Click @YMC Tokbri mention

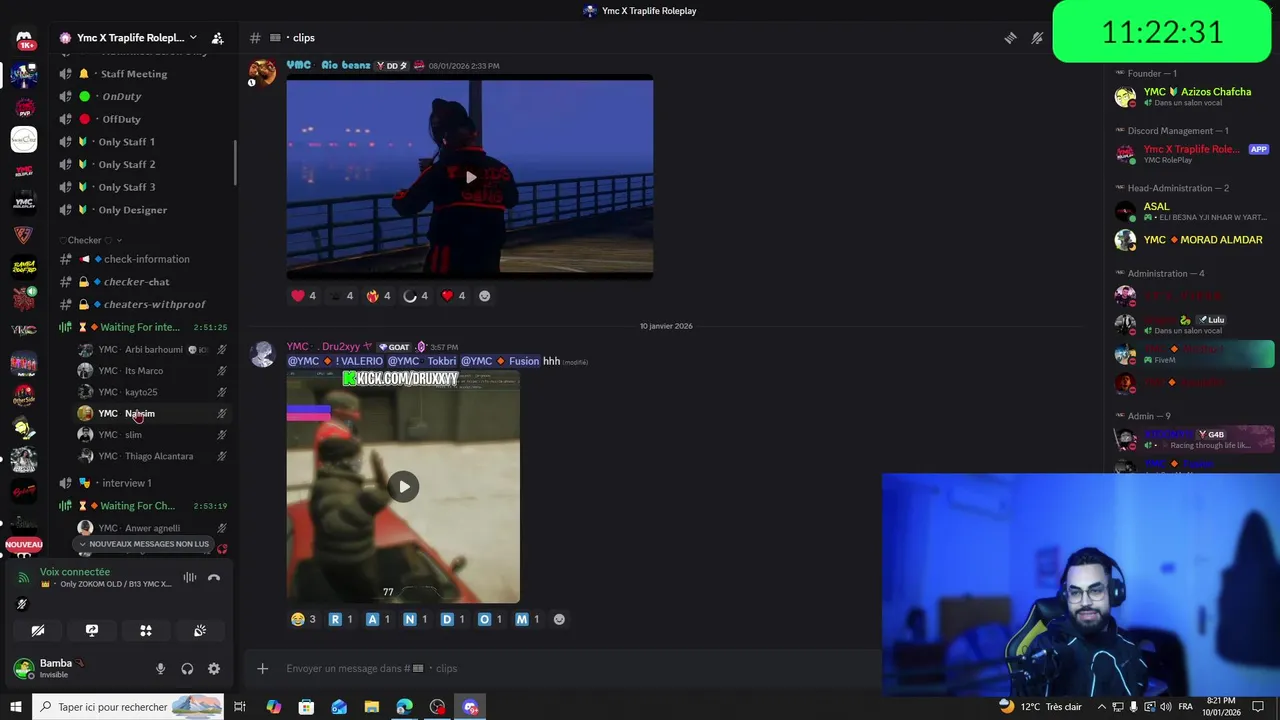(421, 361)
